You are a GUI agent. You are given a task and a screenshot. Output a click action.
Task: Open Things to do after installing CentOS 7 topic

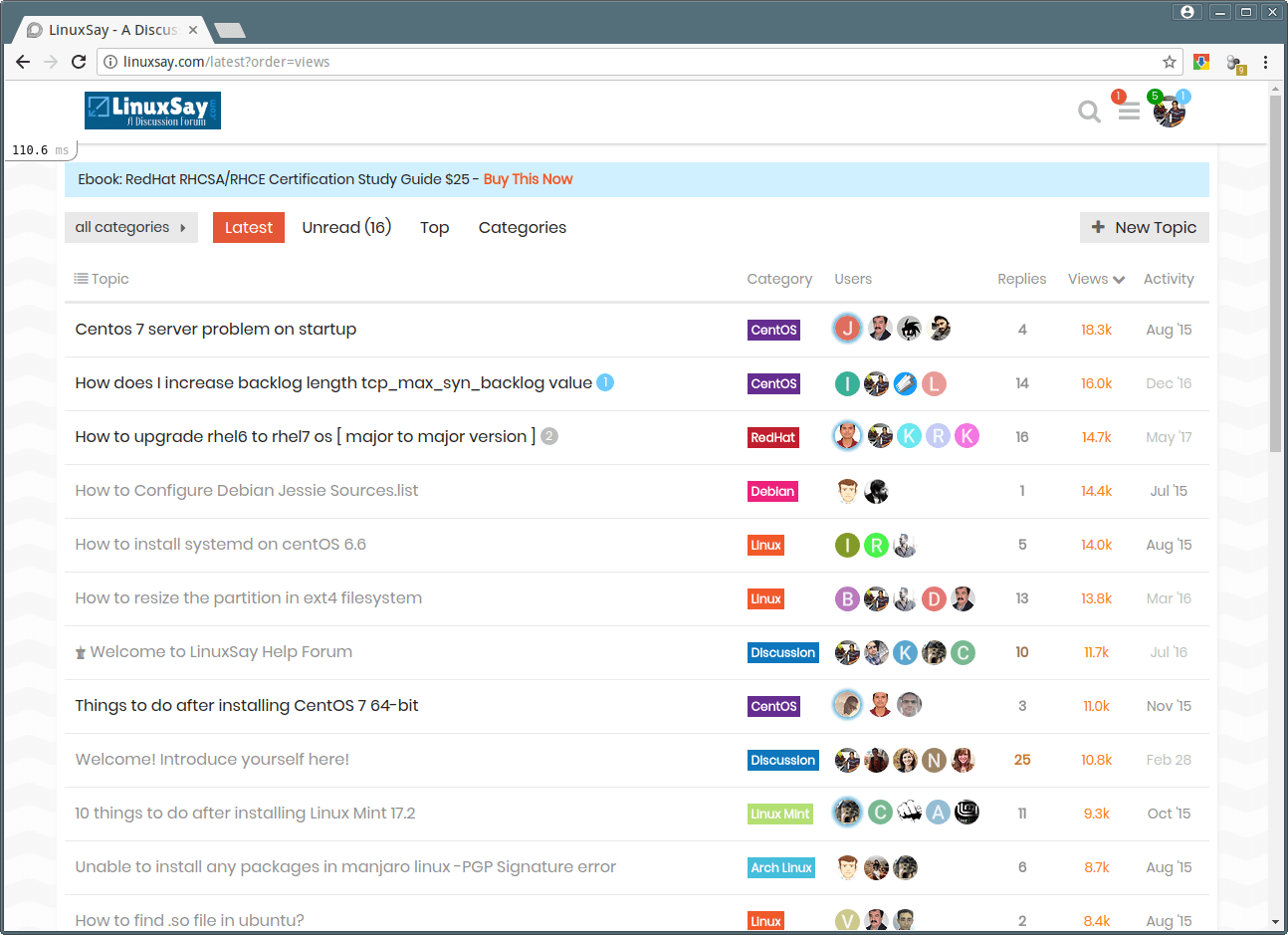pyautogui.click(x=247, y=705)
